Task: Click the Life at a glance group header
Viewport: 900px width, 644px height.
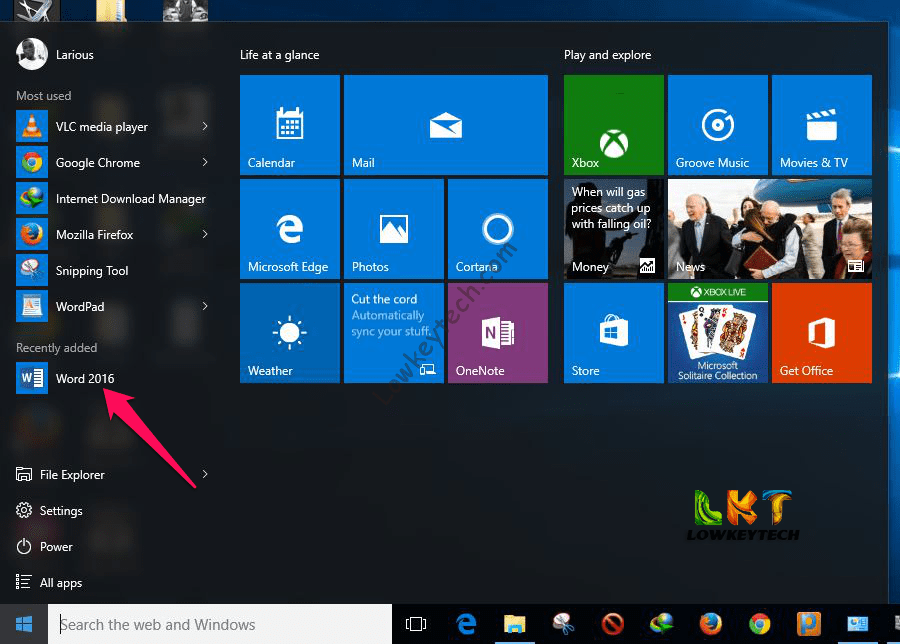Action: pos(280,55)
